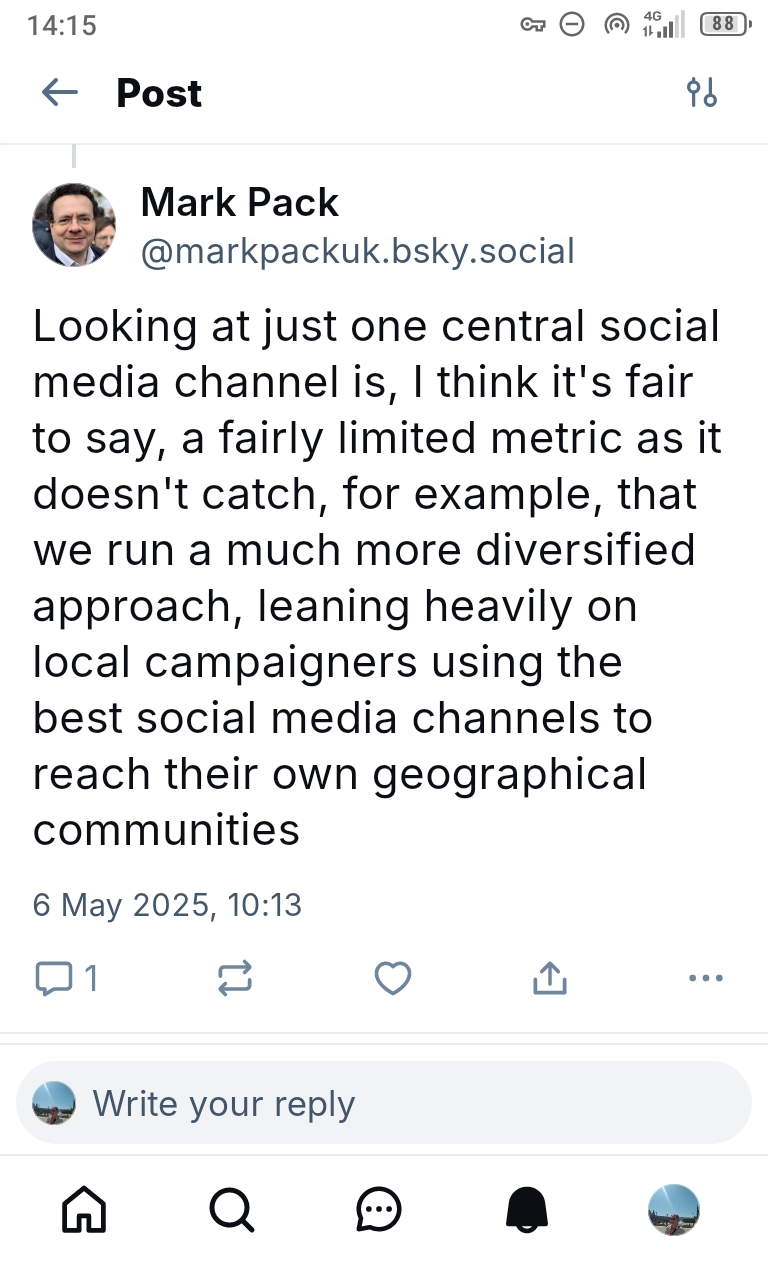This screenshot has height=1280, width=768.
Task: Open the Search tab
Action: point(231,1211)
